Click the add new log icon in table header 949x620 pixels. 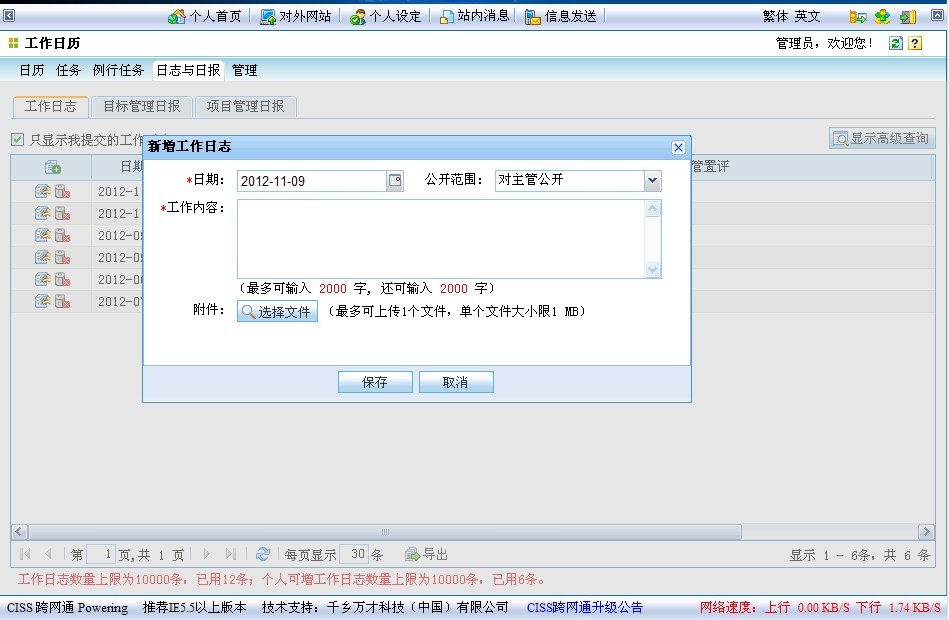(x=52, y=167)
